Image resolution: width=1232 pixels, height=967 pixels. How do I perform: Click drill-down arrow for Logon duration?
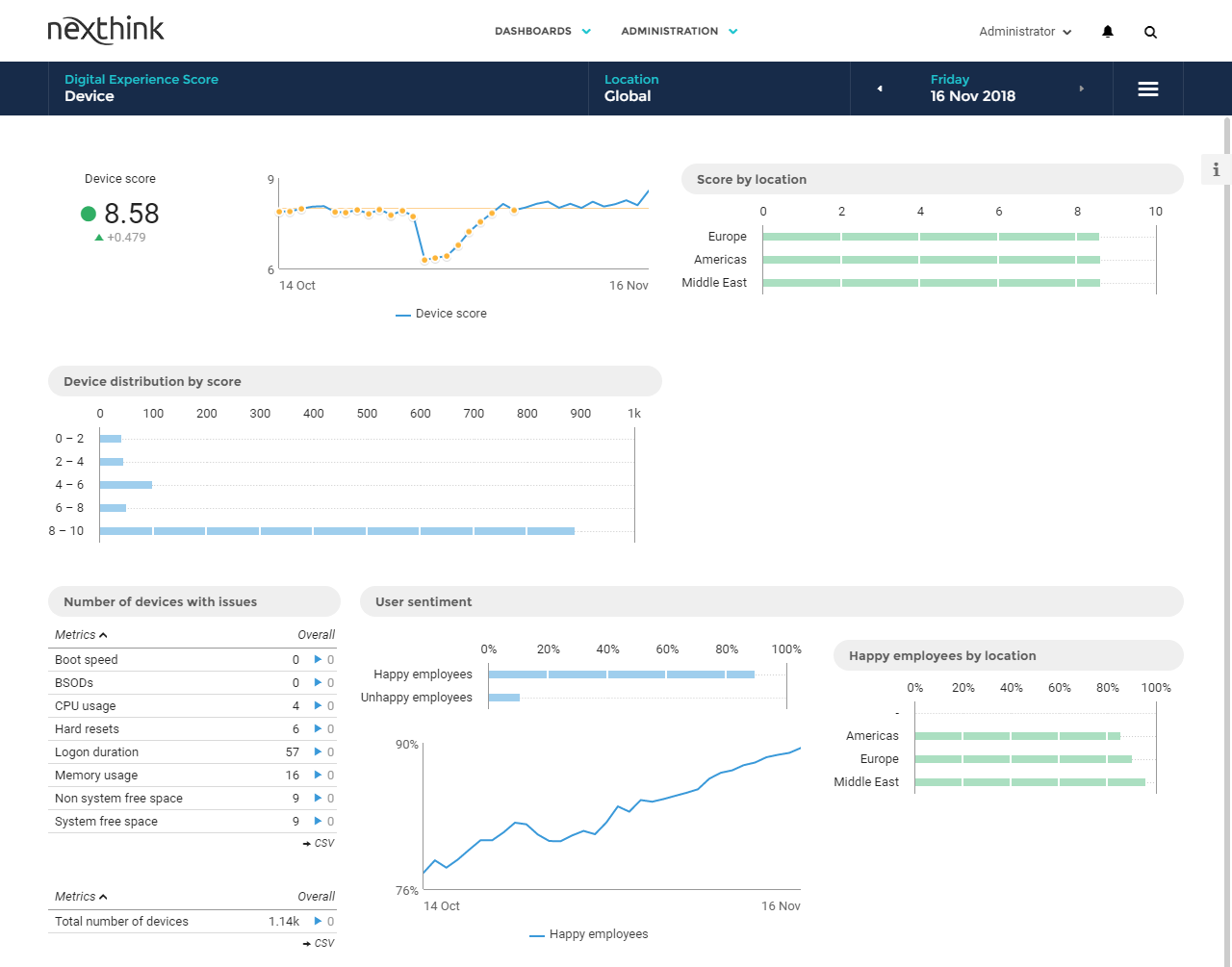319,752
